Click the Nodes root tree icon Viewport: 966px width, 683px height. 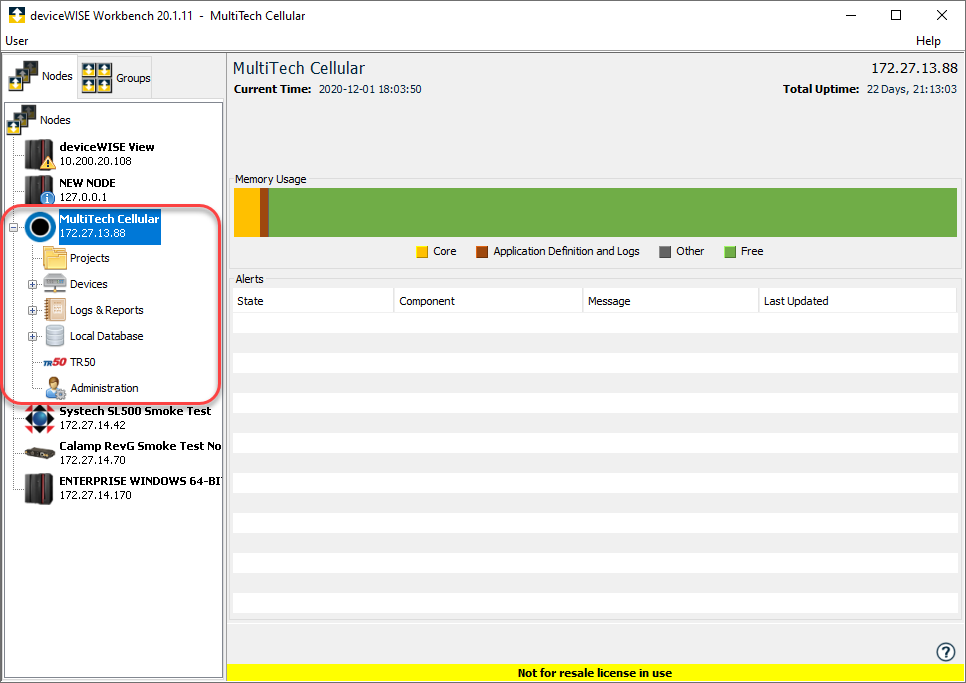tap(22, 119)
